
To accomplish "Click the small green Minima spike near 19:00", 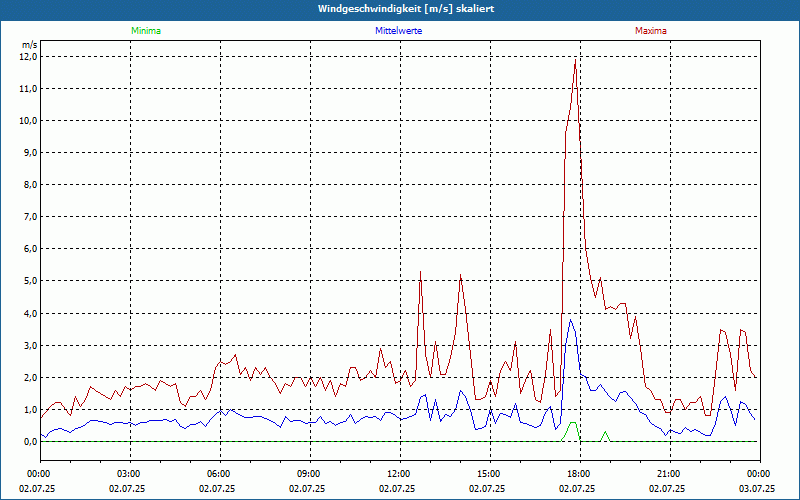I will click(x=605, y=433).
